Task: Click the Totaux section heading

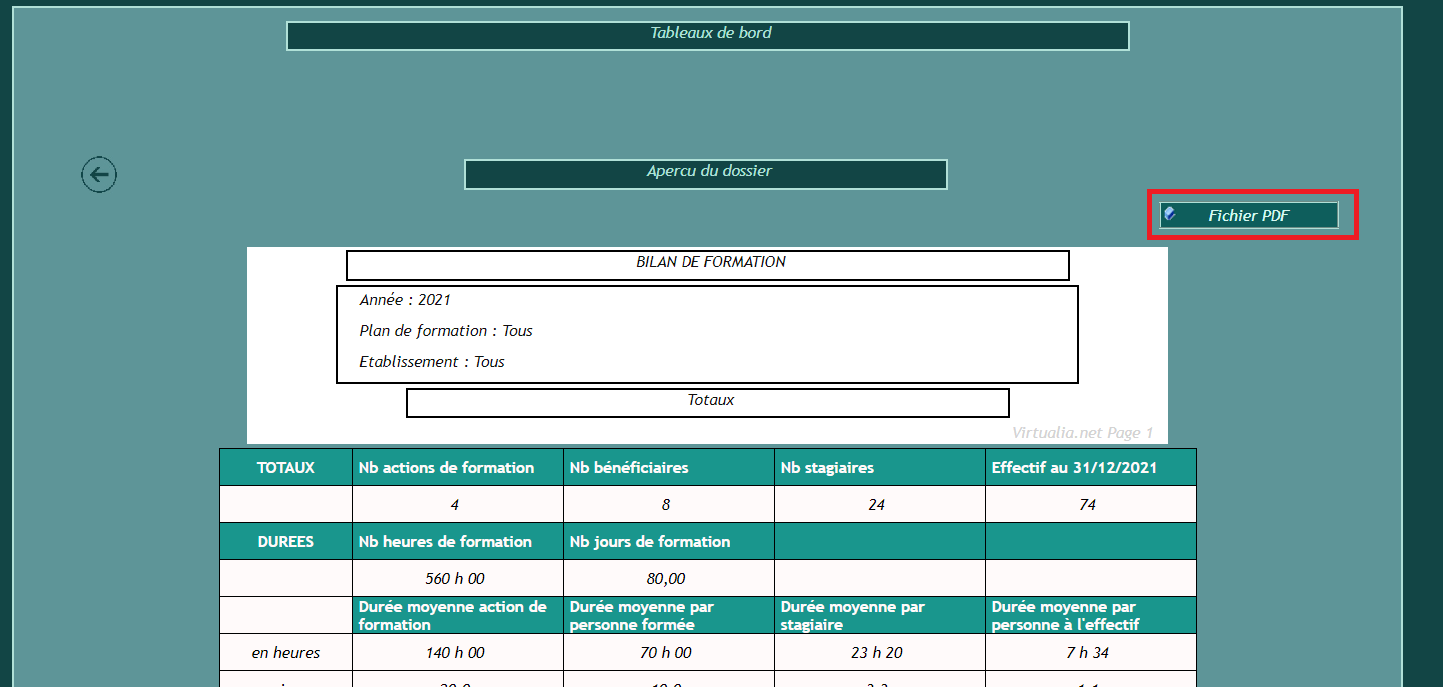Action: point(708,402)
